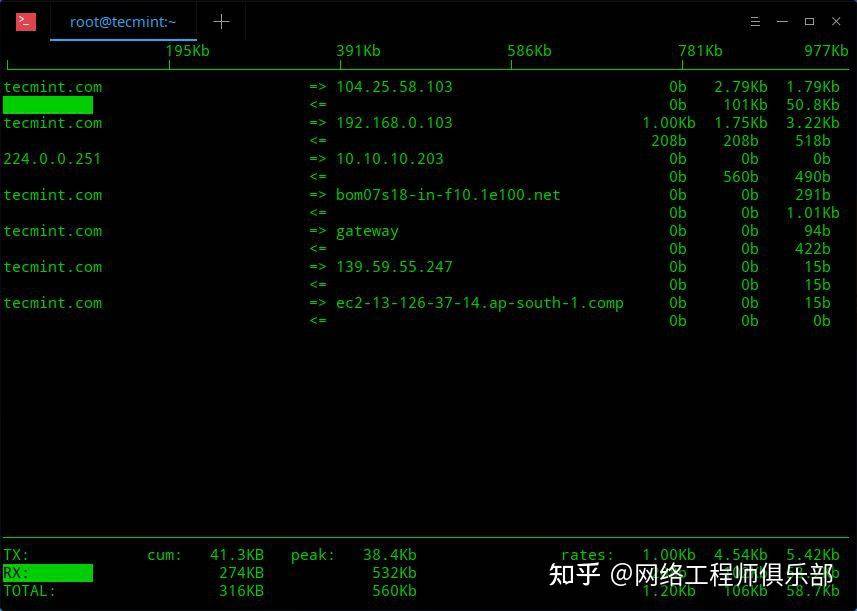Click the TOTAL: label
This screenshot has width=857, height=611.
[x=30, y=591]
